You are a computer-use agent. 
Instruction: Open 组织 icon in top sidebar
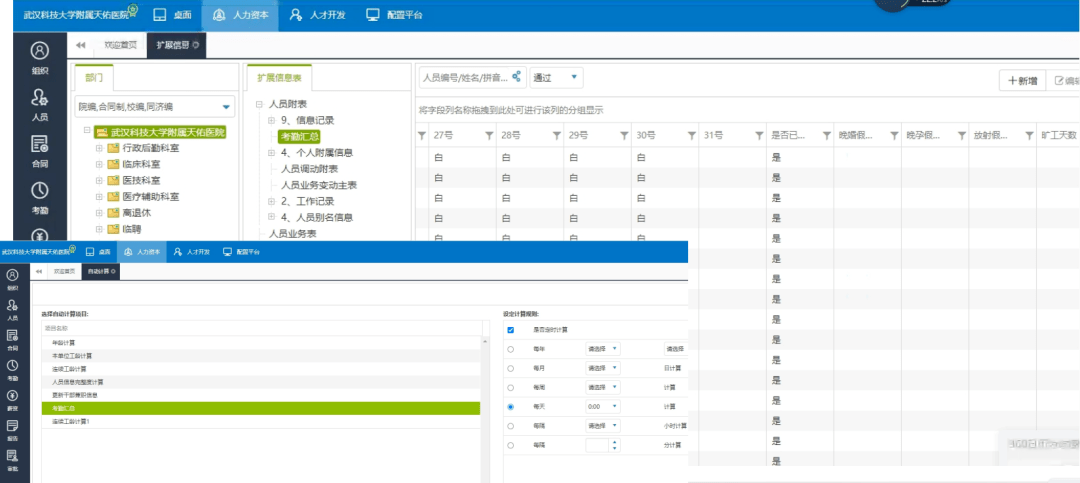(39, 56)
